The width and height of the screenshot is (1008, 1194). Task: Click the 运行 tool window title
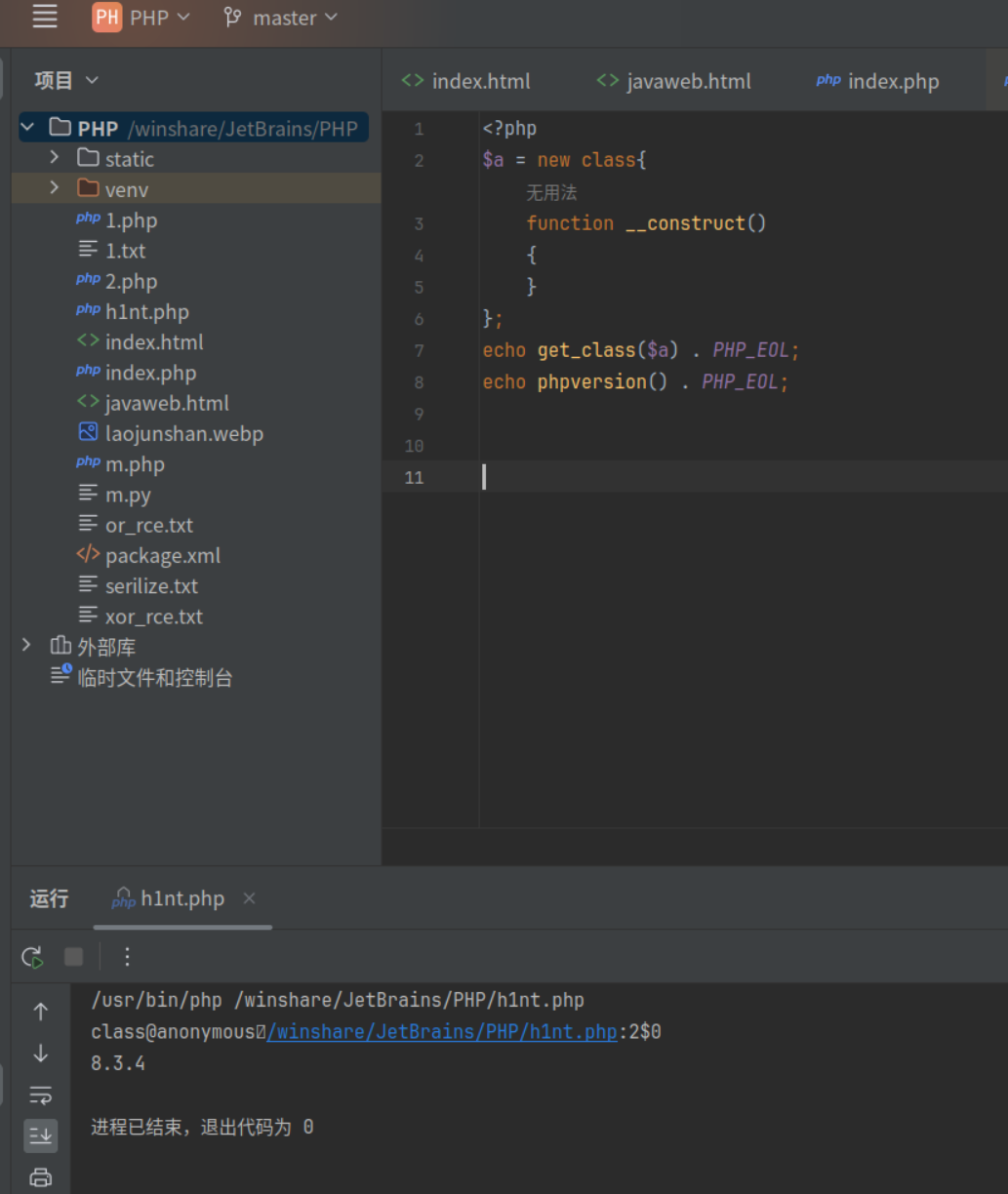pyautogui.click(x=49, y=898)
